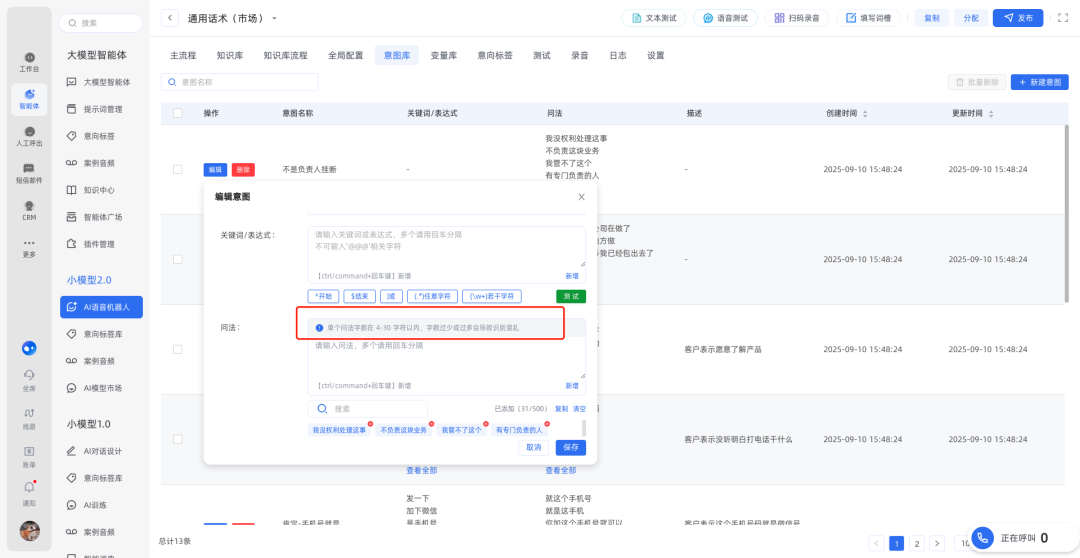Click the green 测试 button

(x=571, y=296)
